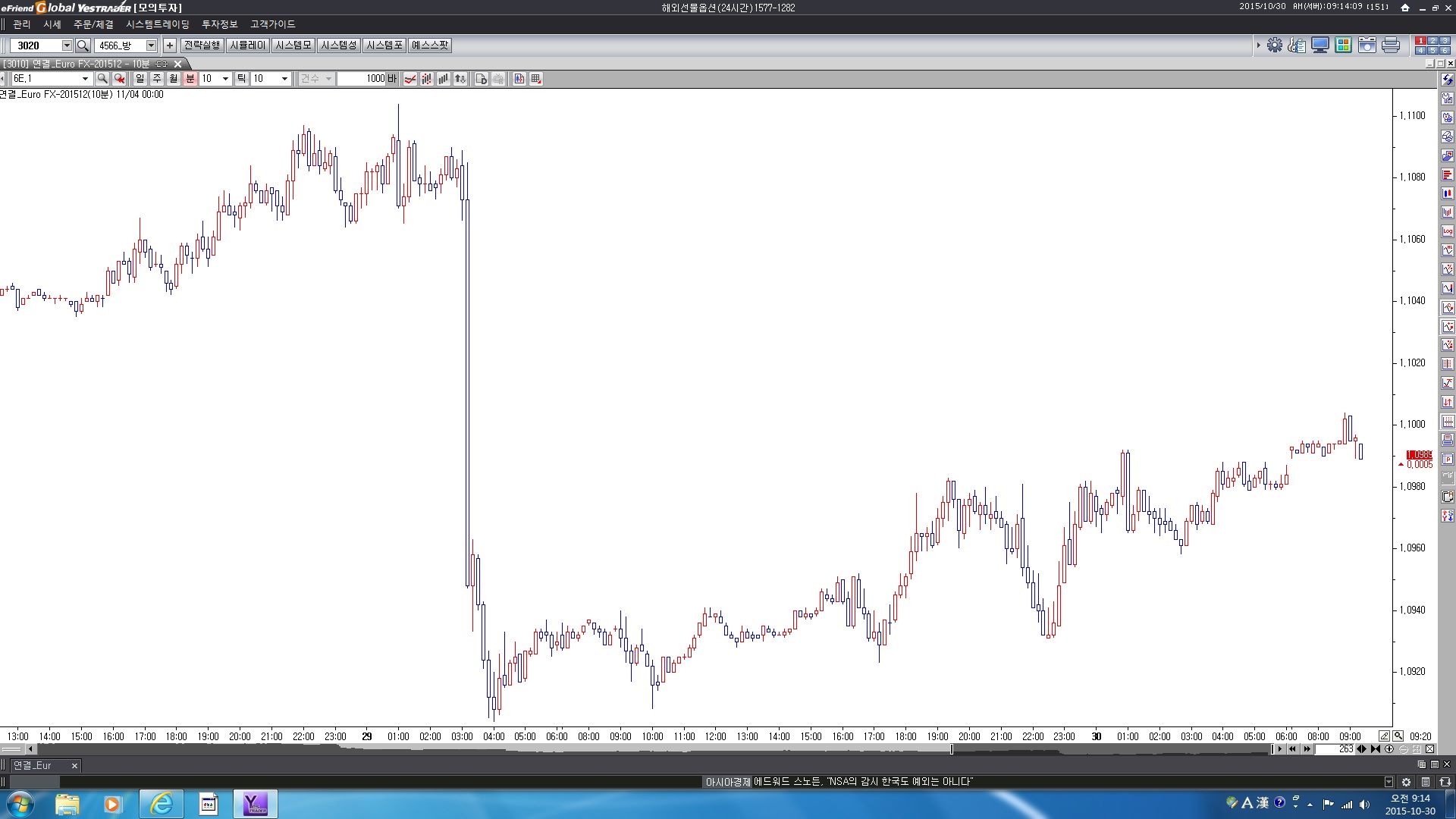Image resolution: width=1456 pixels, height=819 pixels.
Task: Open the 시스템트레이딩 menu
Action: tap(158, 24)
